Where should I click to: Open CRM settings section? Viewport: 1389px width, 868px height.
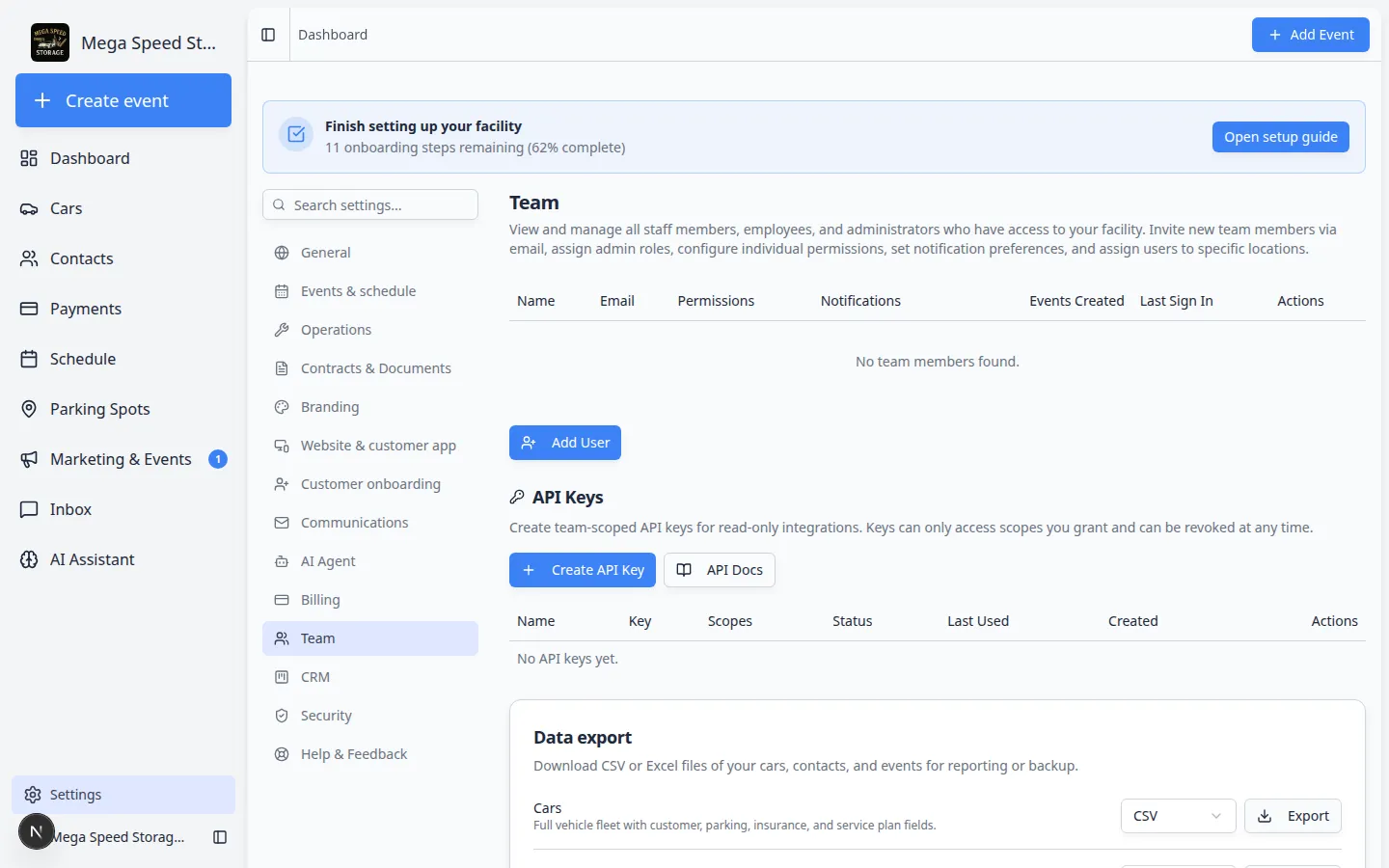[x=370, y=677]
